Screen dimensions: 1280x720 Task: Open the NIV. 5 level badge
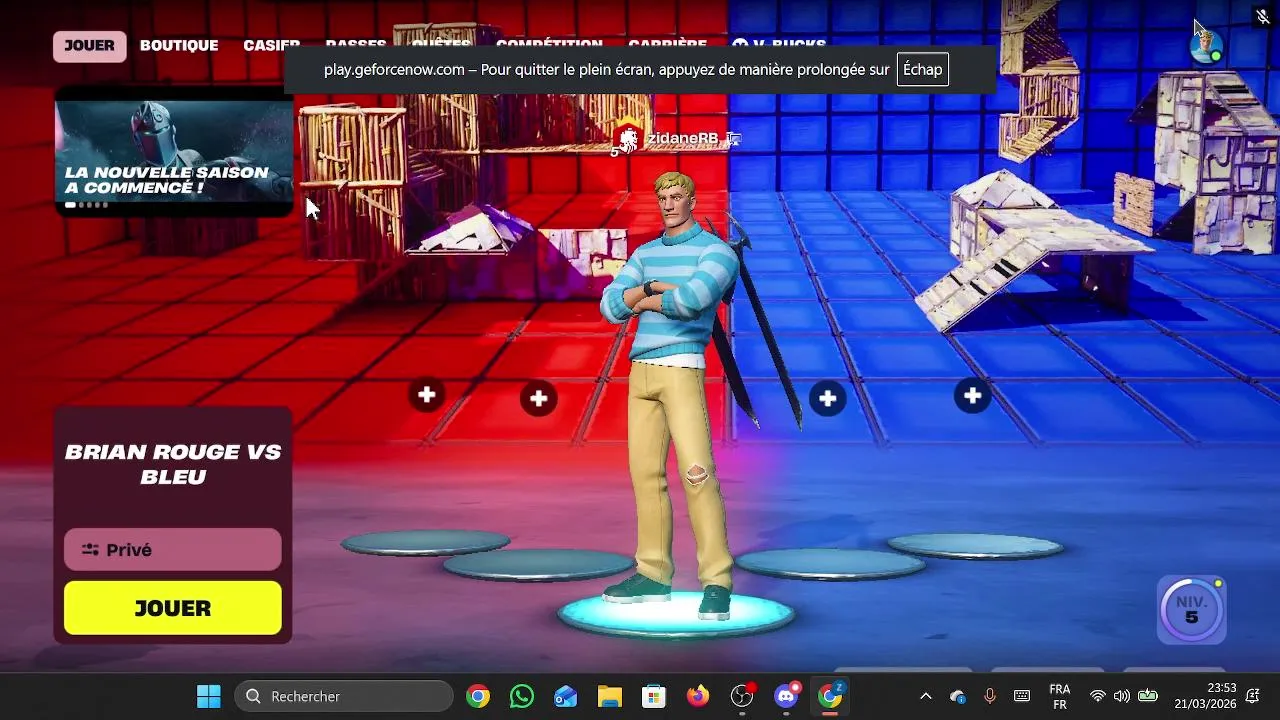[1191, 609]
